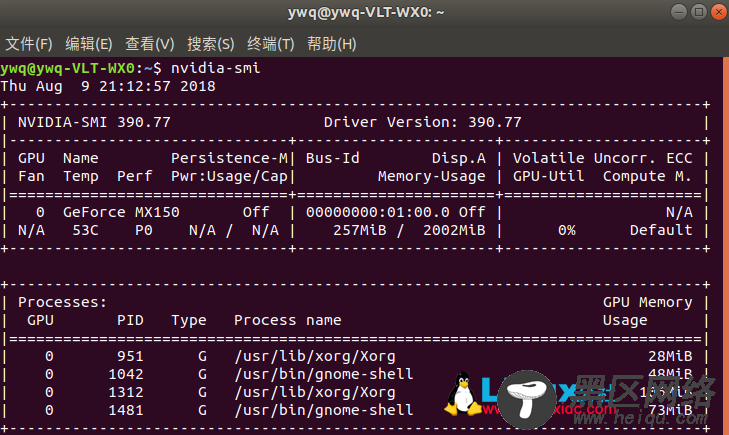Click the temperature value 53C
The image size is (729, 435).
(x=86, y=230)
